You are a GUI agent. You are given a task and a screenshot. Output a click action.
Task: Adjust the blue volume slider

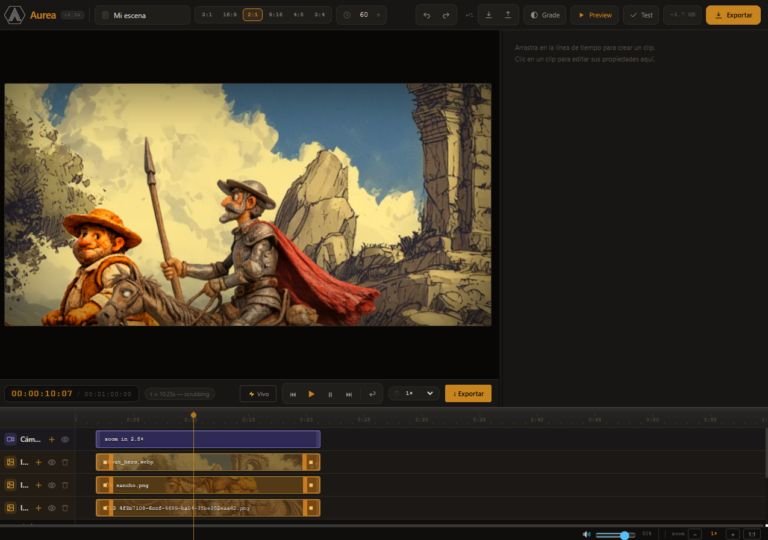615,535
